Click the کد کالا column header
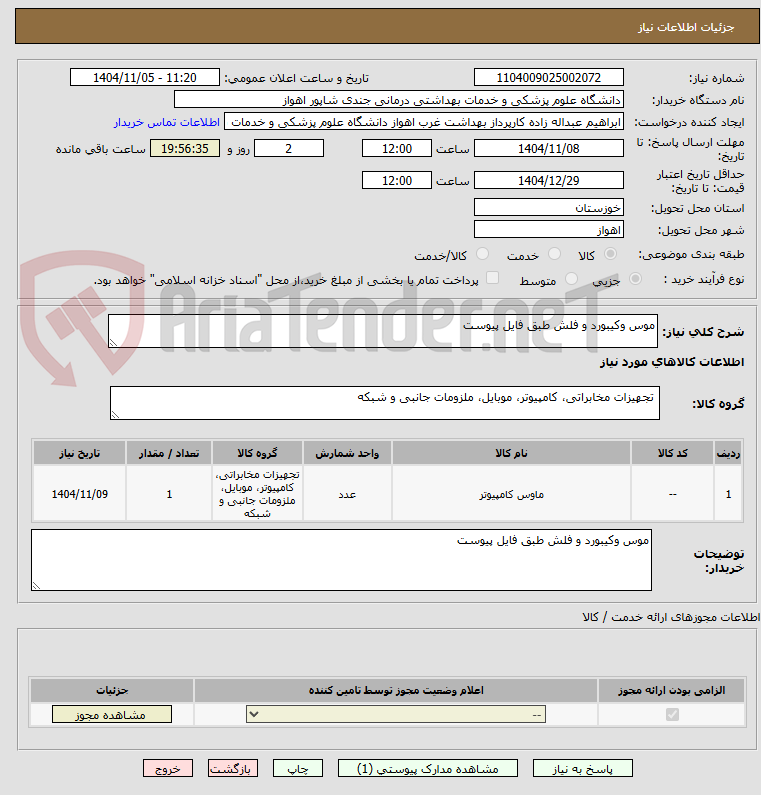 click(672, 453)
